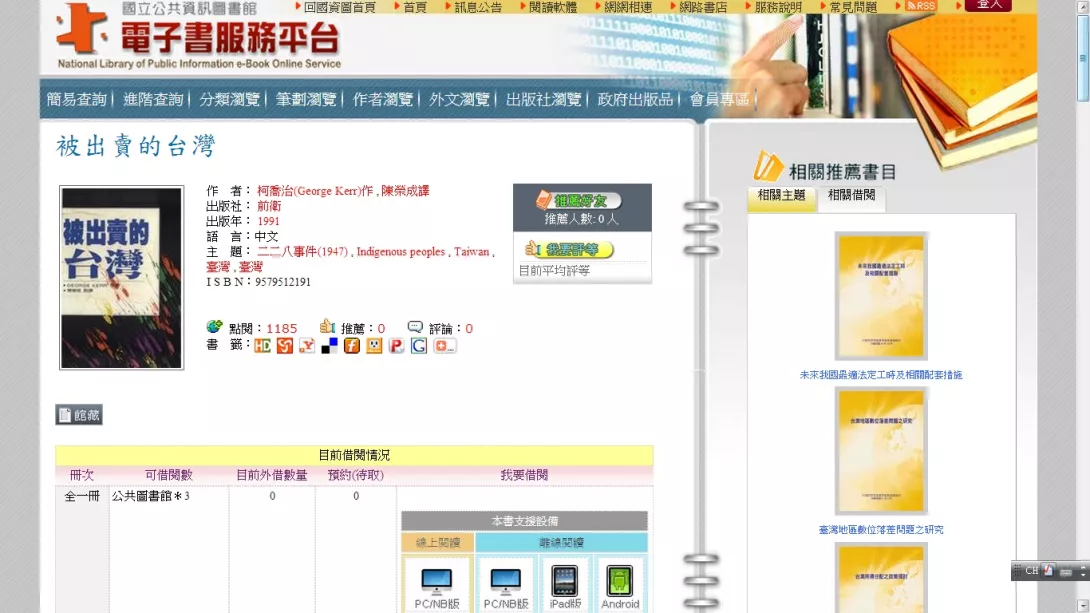Image resolution: width=1090 pixels, height=613 pixels.
Task: Open 常見問題 FAQ link
Action: [854, 7]
